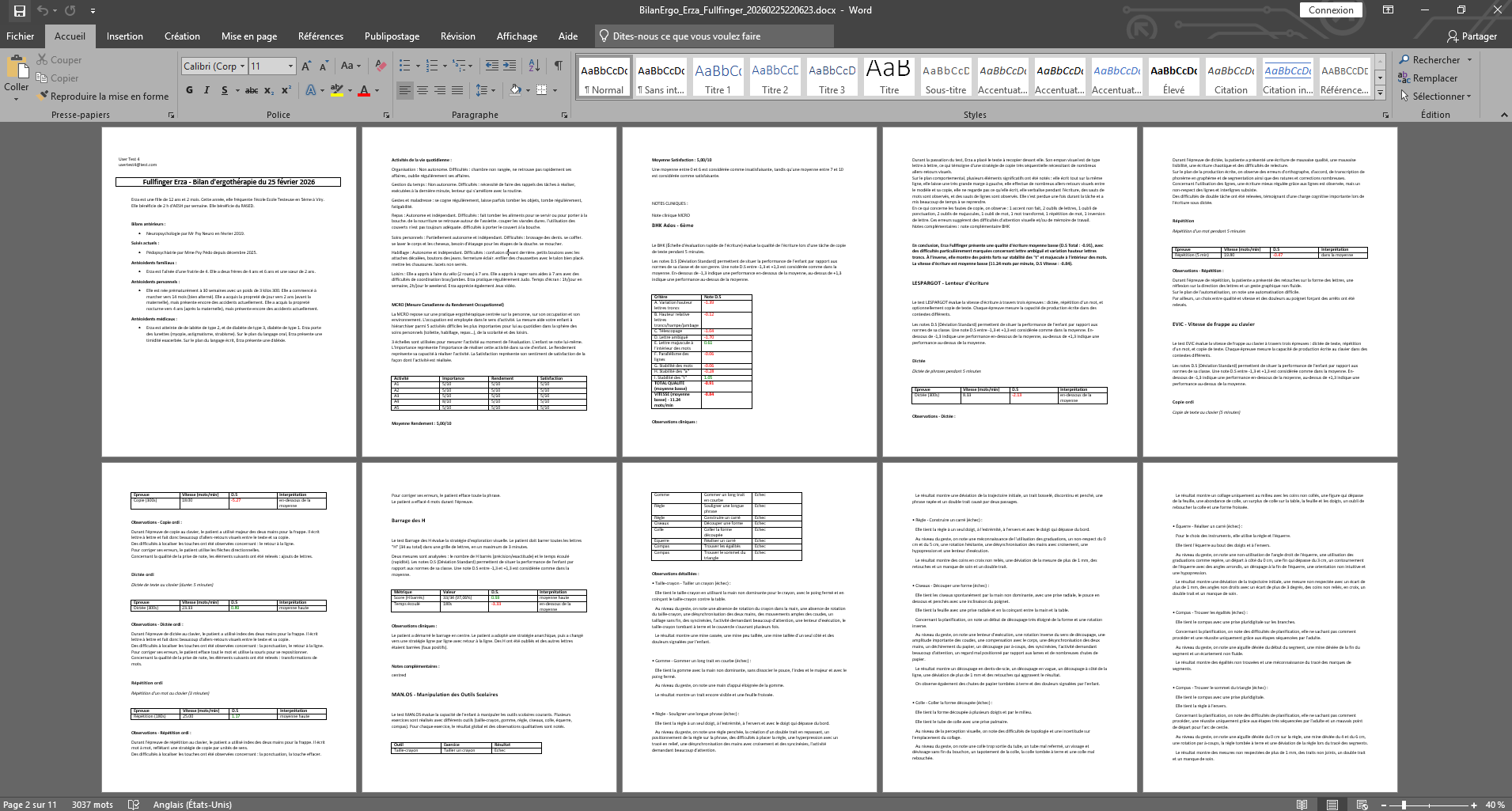Apply the Sous-titre style
The height and width of the screenshot is (811, 1512).
(x=946, y=77)
